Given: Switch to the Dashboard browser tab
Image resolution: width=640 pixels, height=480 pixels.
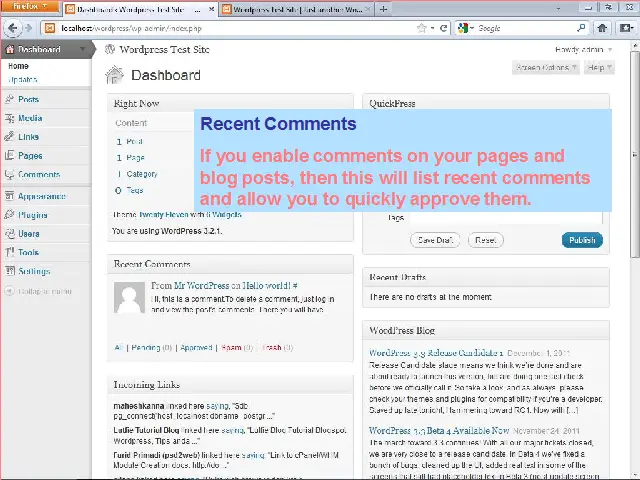Looking at the screenshot, I should [140, 9].
